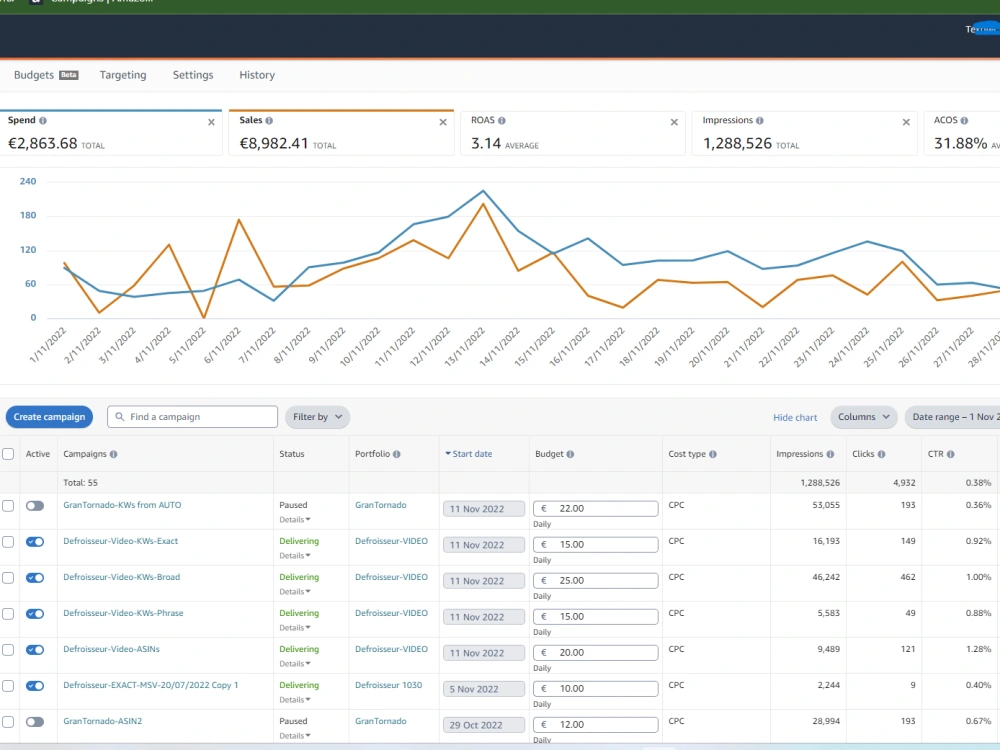Click the Hide chart link
This screenshot has width=1000, height=750.
click(x=795, y=418)
